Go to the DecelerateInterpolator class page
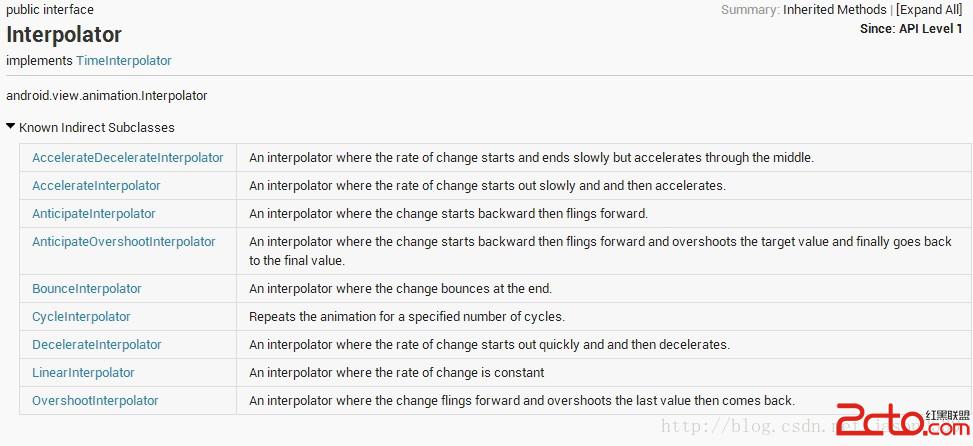973x446 pixels. point(97,345)
